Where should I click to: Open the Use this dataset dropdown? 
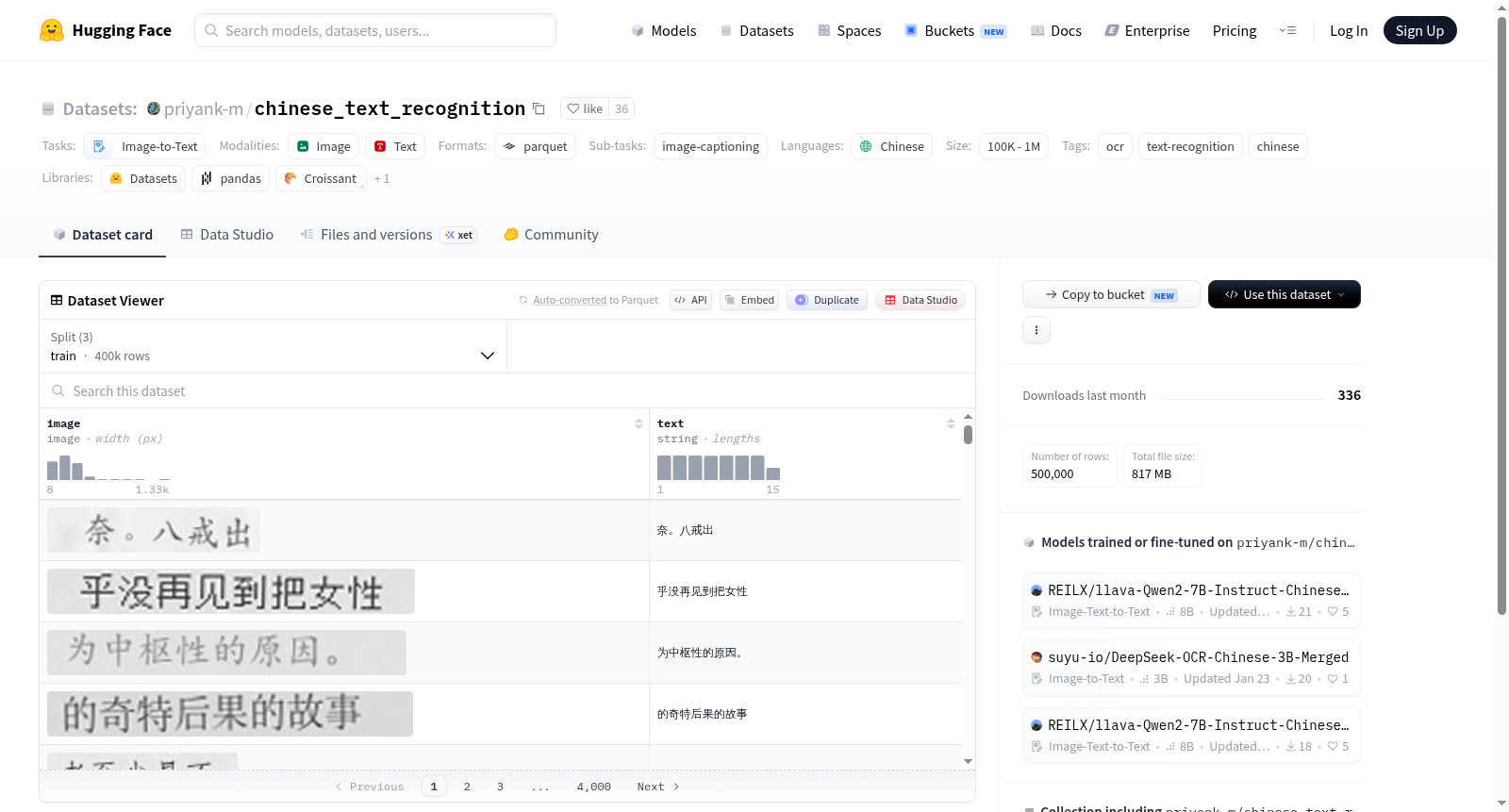pyautogui.click(x=1285, y=294)
